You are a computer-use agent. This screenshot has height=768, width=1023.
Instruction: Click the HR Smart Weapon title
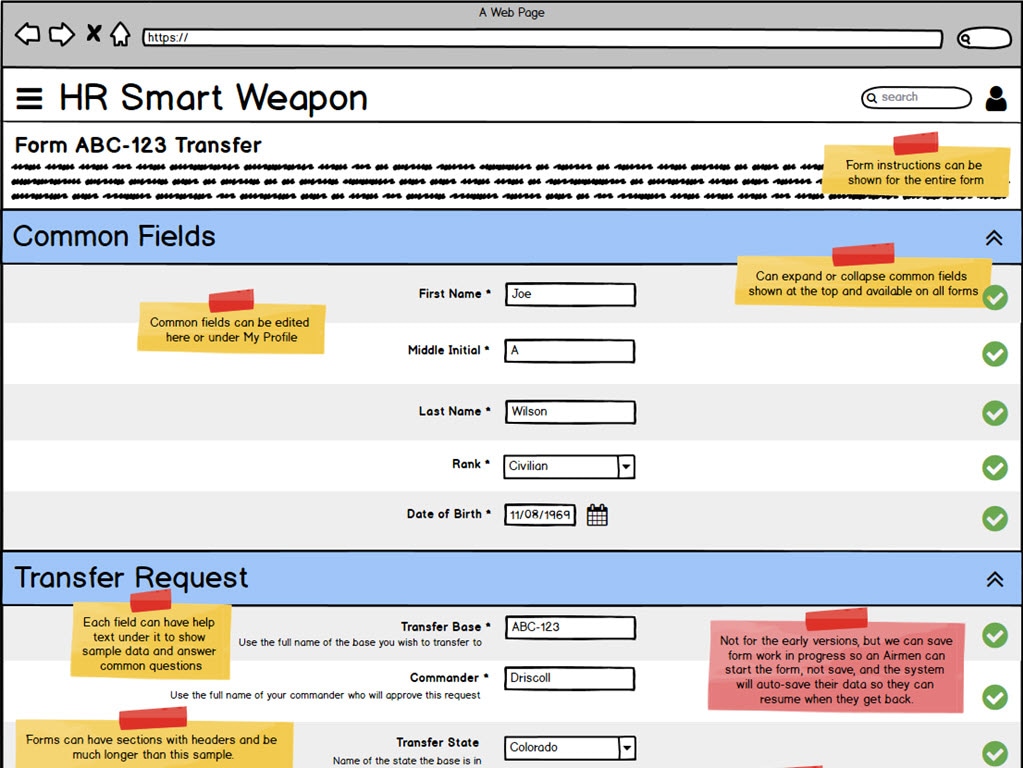click(x=213, y=97)
